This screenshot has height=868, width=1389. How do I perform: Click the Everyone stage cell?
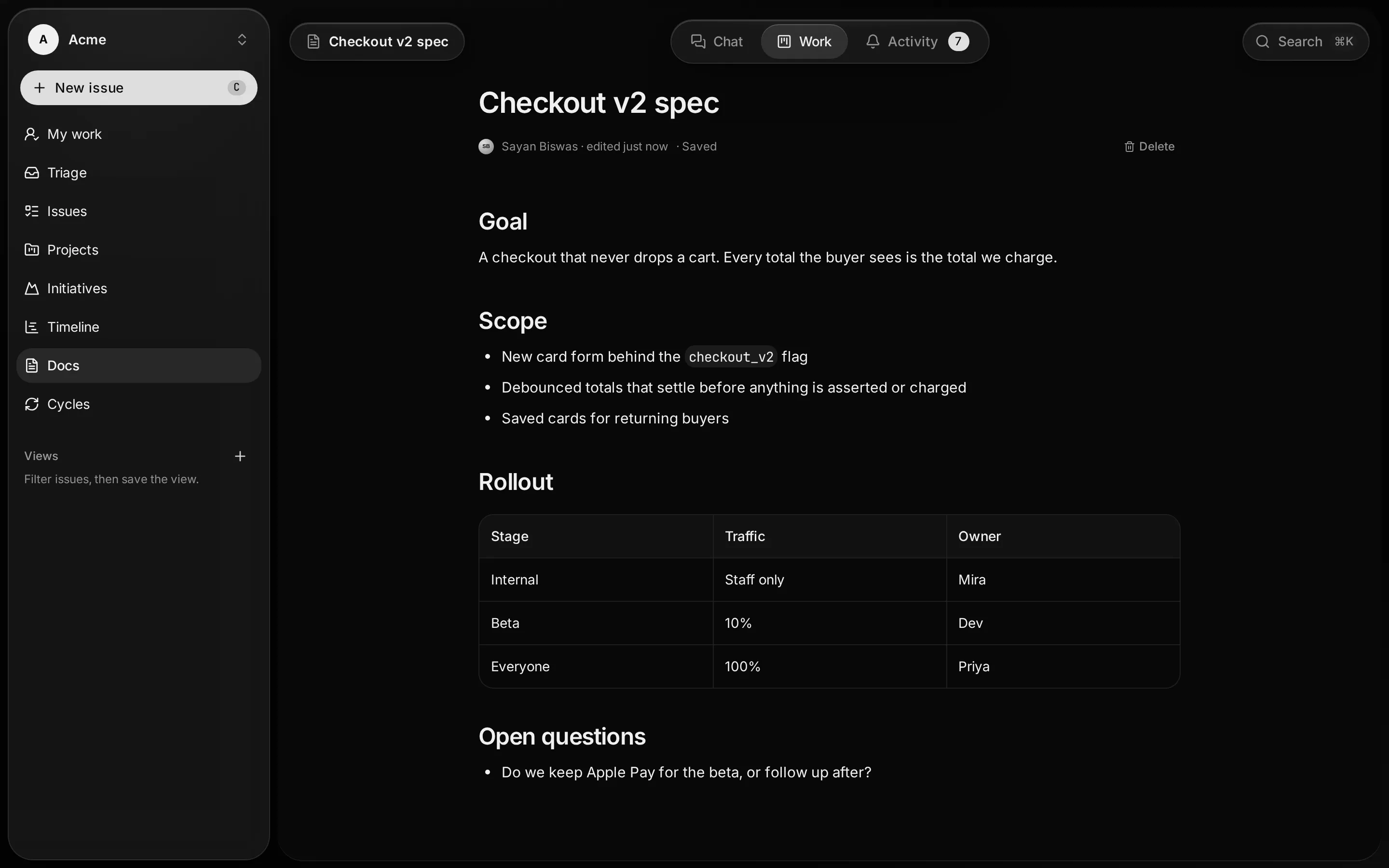pos(596,666)
